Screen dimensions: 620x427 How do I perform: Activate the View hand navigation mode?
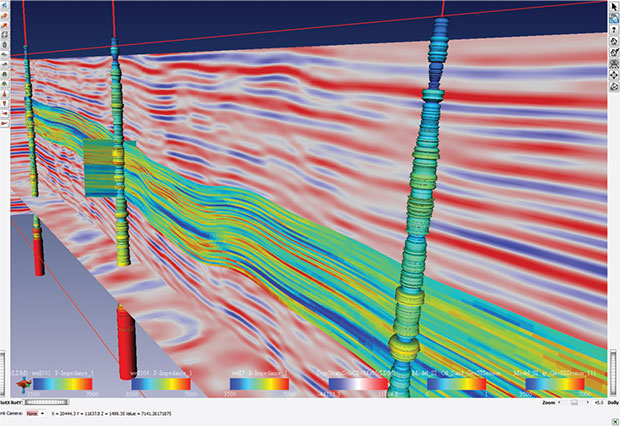[613, 18]
